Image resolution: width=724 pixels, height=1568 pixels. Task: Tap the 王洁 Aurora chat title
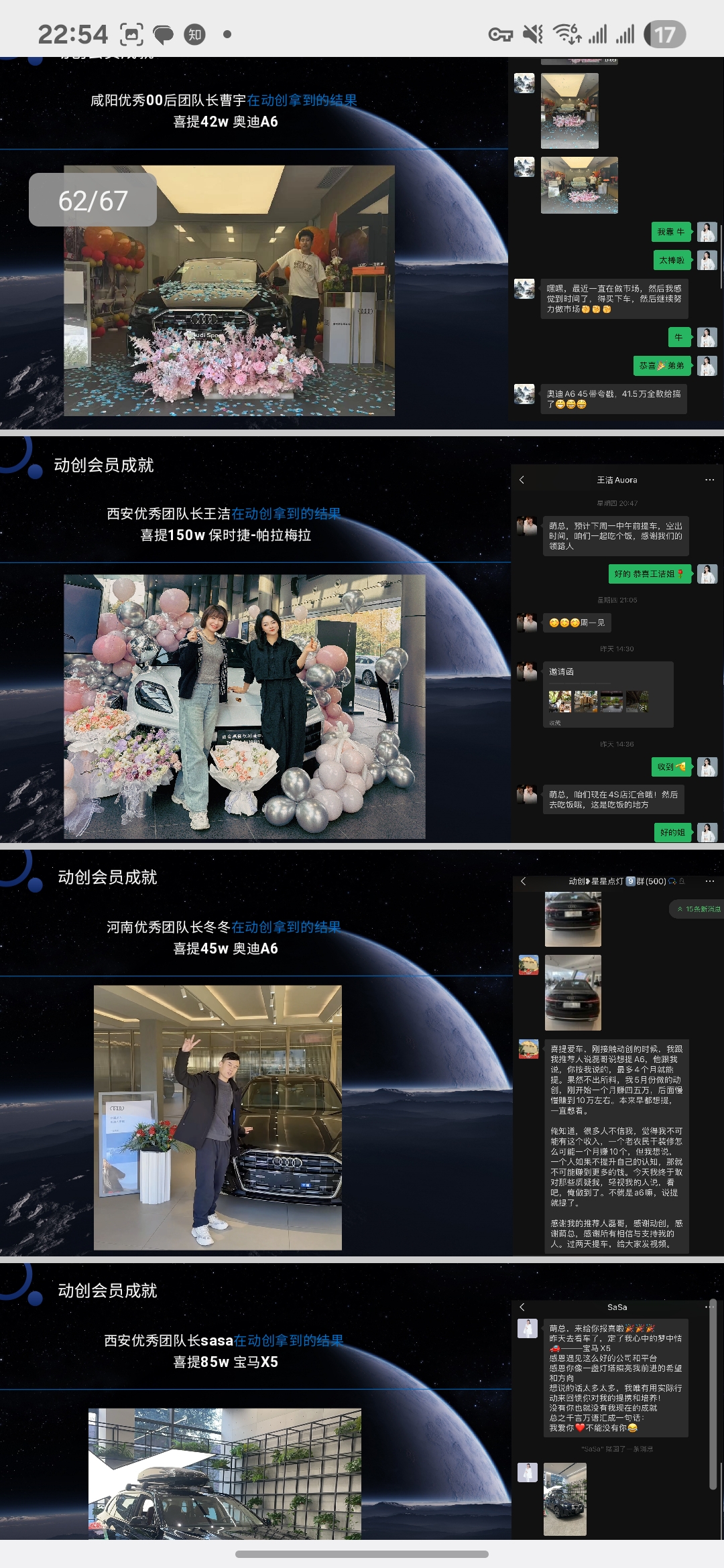pos(617,480)
